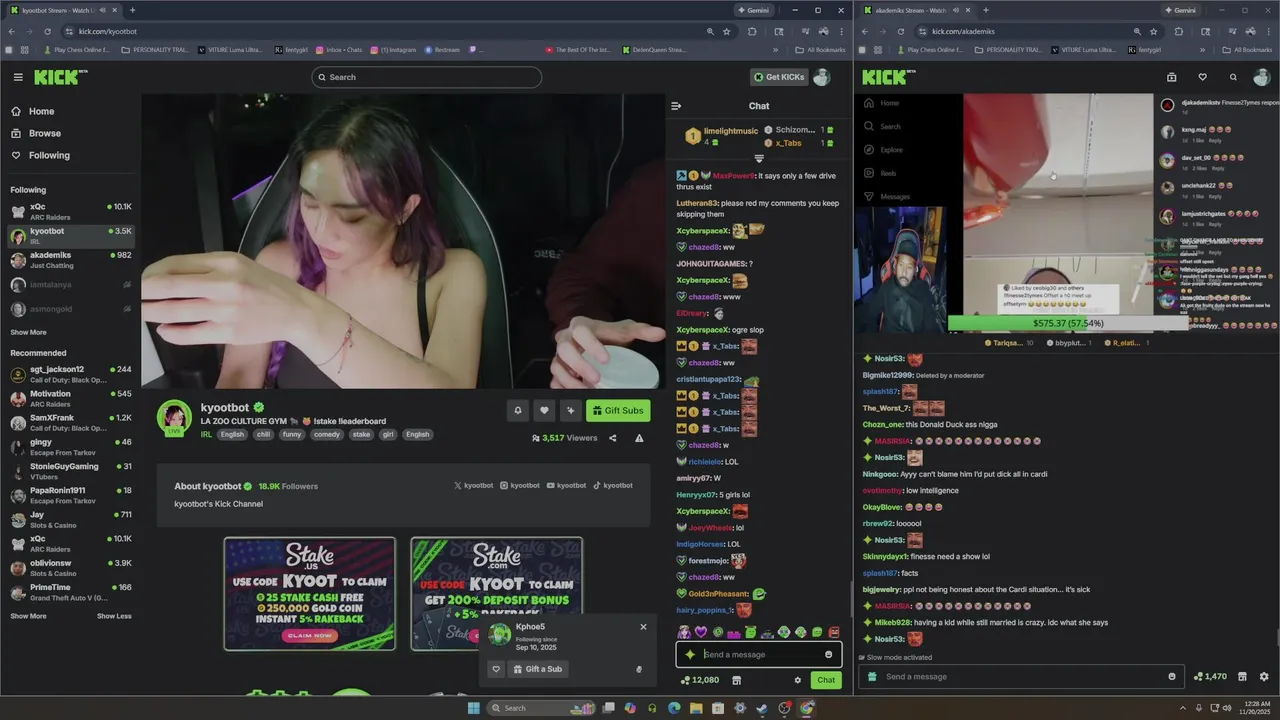Screen dimensions: 1280x720
Task: Toggle stream notifications bell for kyootbot
Action: pyautogui.click(x=518, y=410)
